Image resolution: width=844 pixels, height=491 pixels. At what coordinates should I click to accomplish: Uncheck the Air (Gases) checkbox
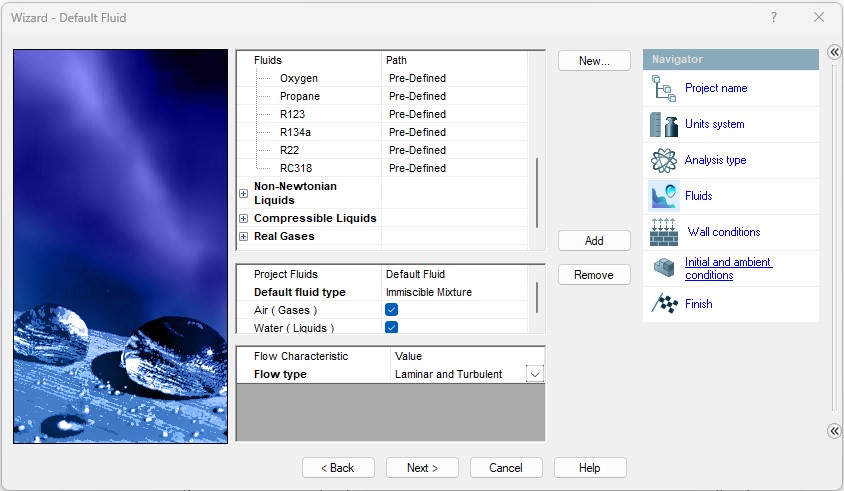(x=392, y=310)
